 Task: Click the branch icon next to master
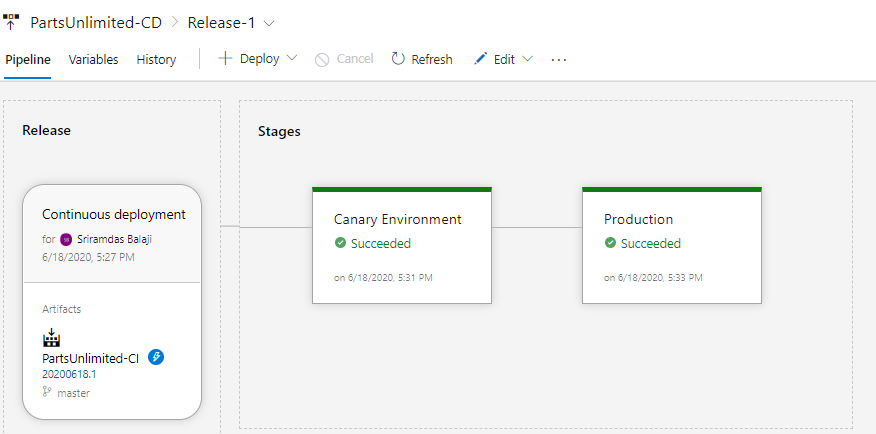tap(47, 392)
